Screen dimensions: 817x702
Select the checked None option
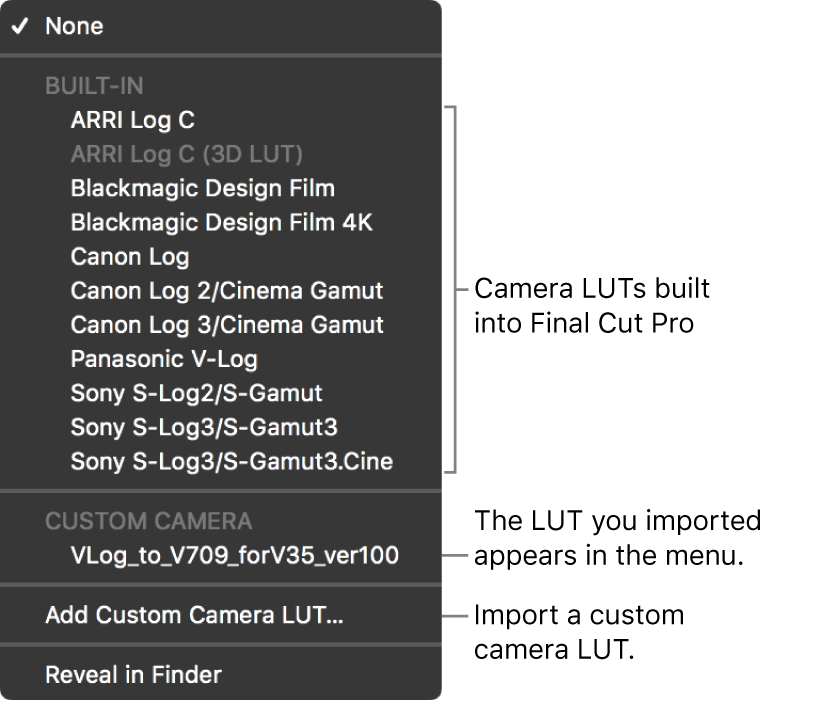click(220, 26)
